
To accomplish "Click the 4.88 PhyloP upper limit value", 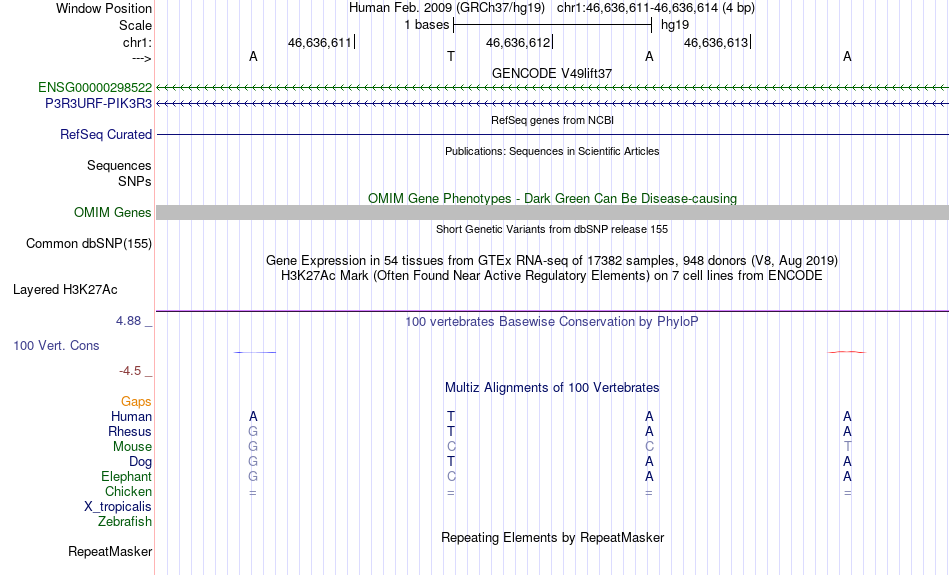I will (x=128, y=321).
